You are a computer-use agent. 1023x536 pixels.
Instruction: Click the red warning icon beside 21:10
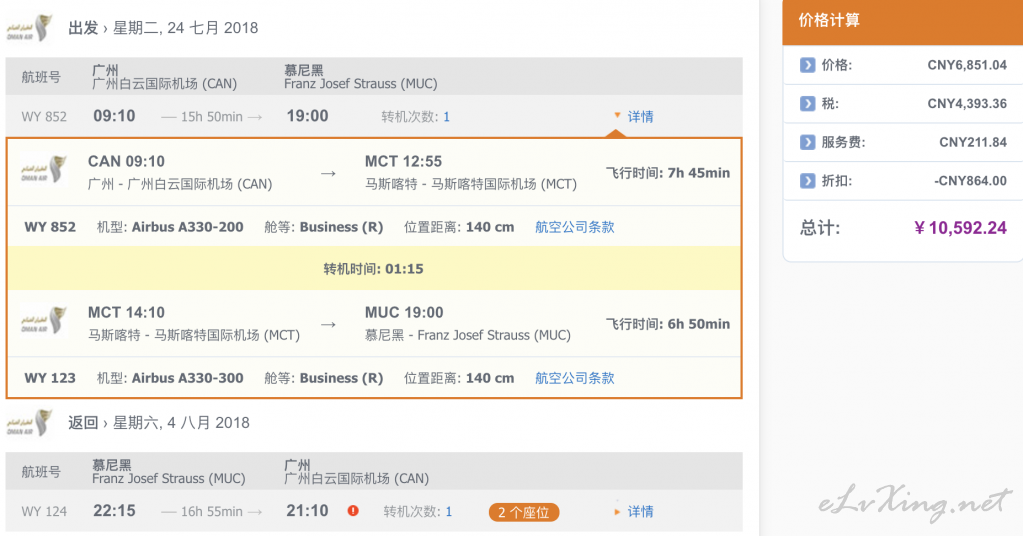tap(353, 511)
